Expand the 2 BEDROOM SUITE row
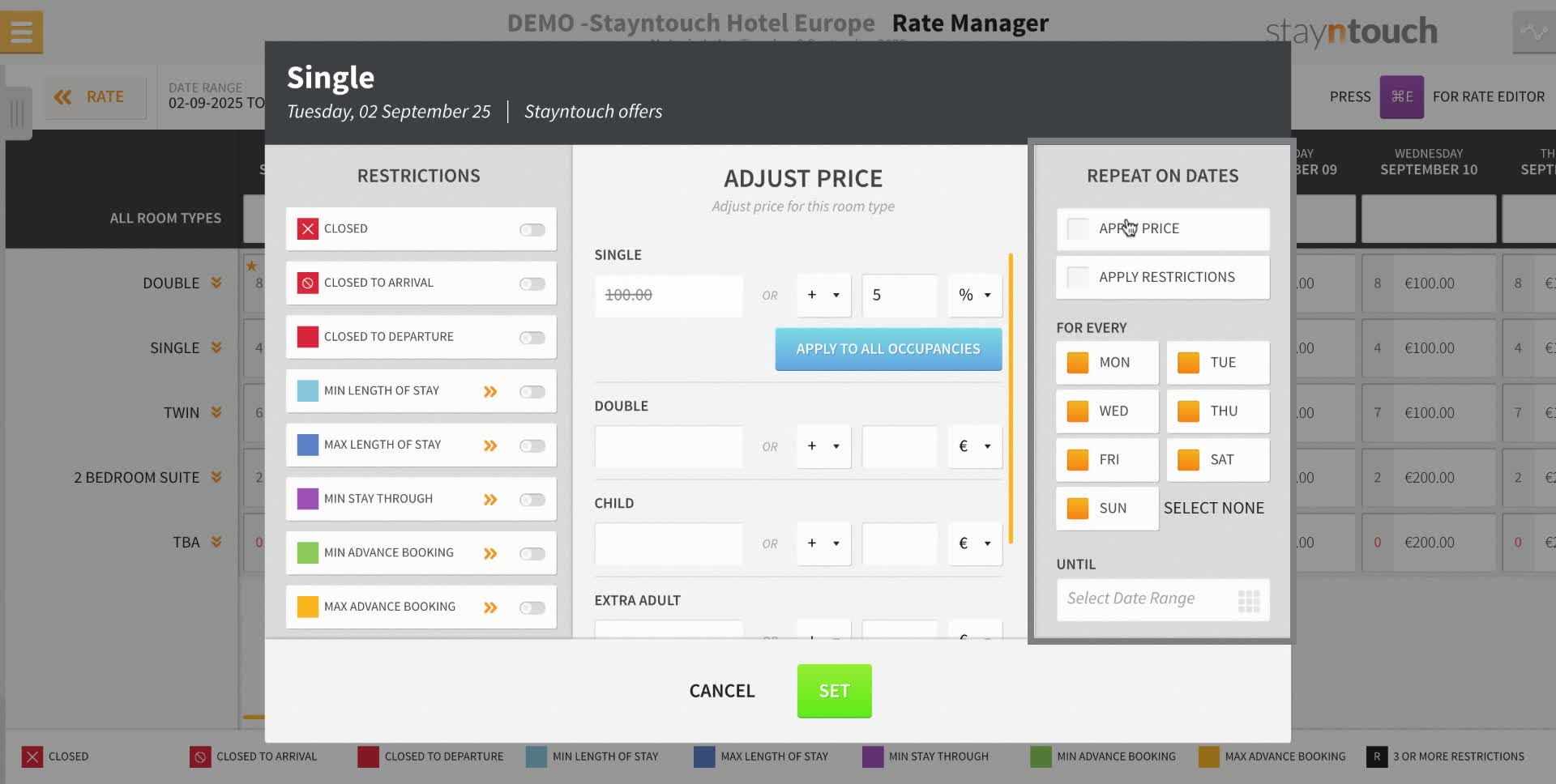Image resolution: width=1556 pixels, height=784 pixels. point(216,477)
